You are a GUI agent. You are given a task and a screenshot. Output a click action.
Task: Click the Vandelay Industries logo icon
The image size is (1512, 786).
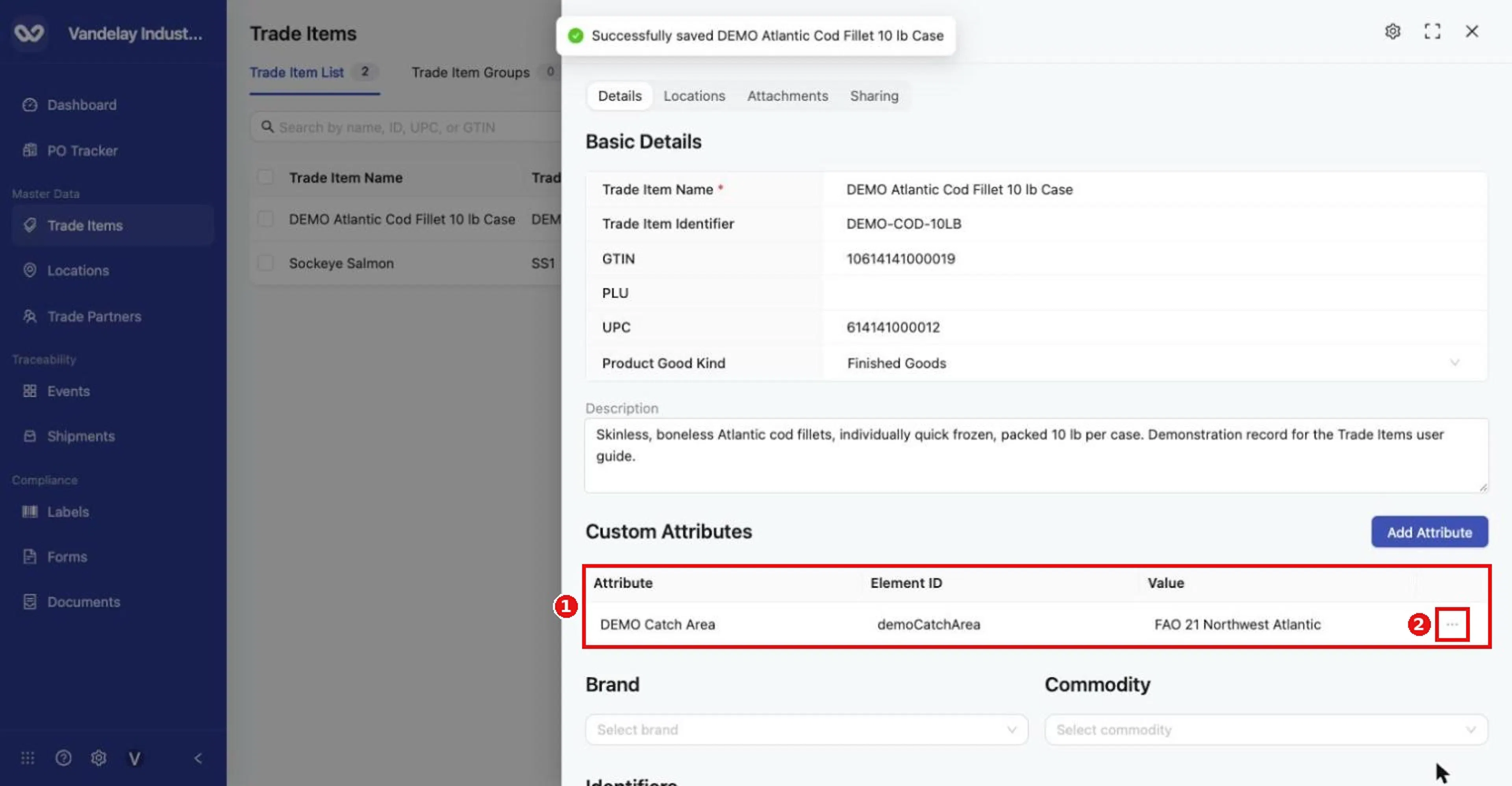click(x=29, y=33)
